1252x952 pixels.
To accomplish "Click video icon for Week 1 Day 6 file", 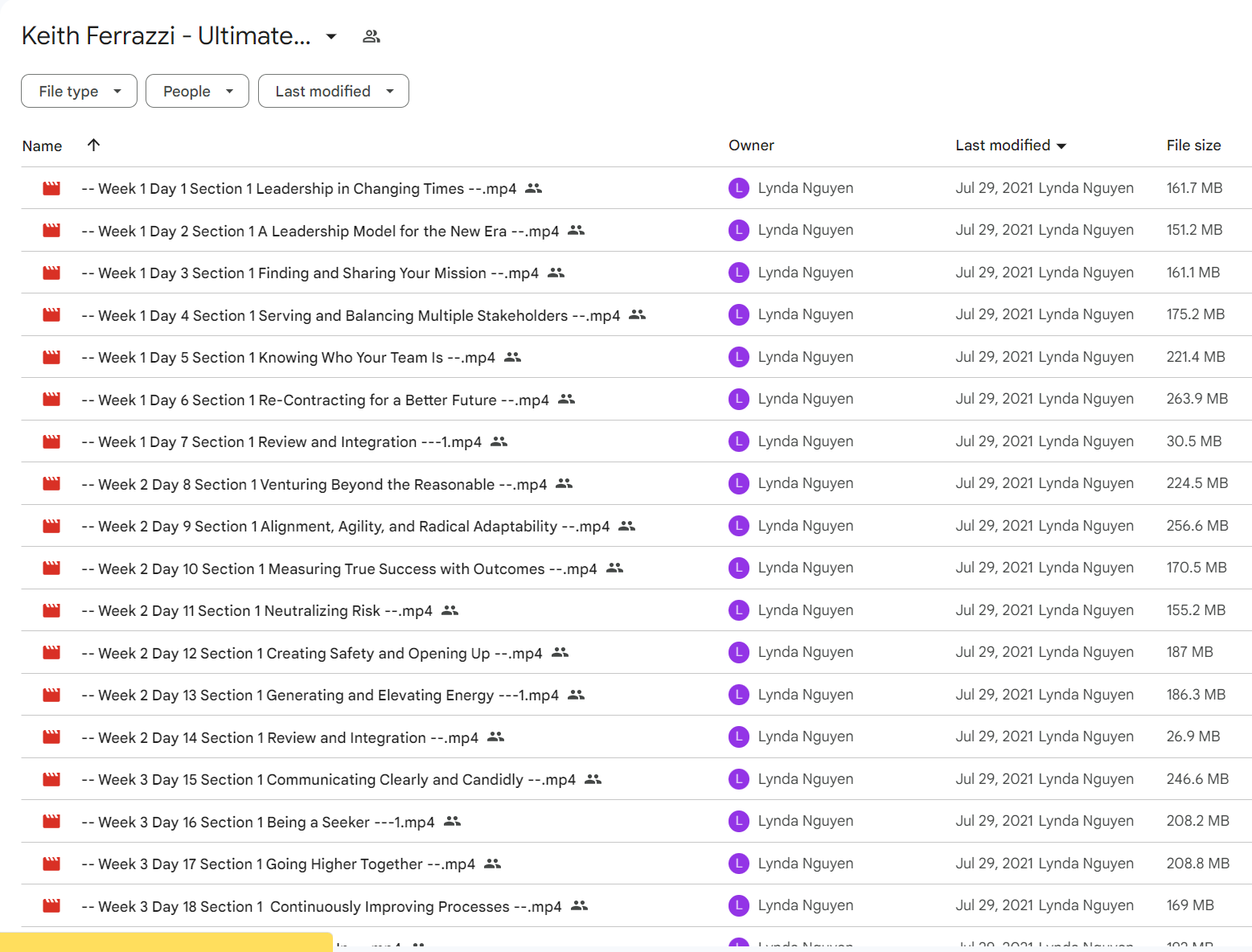I will coord(51,400).
